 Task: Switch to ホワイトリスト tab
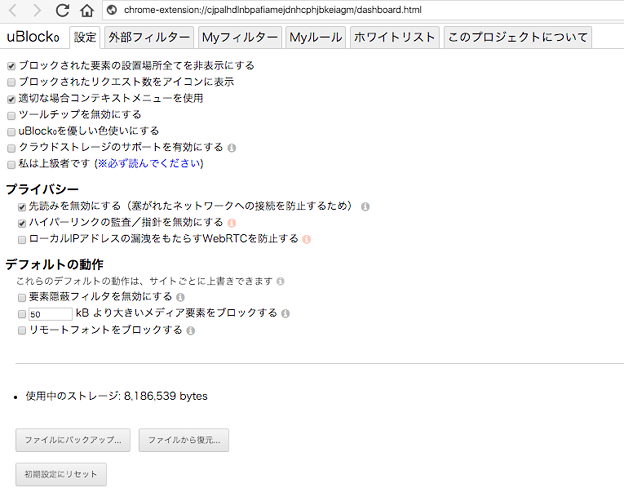tap(394, 37)
